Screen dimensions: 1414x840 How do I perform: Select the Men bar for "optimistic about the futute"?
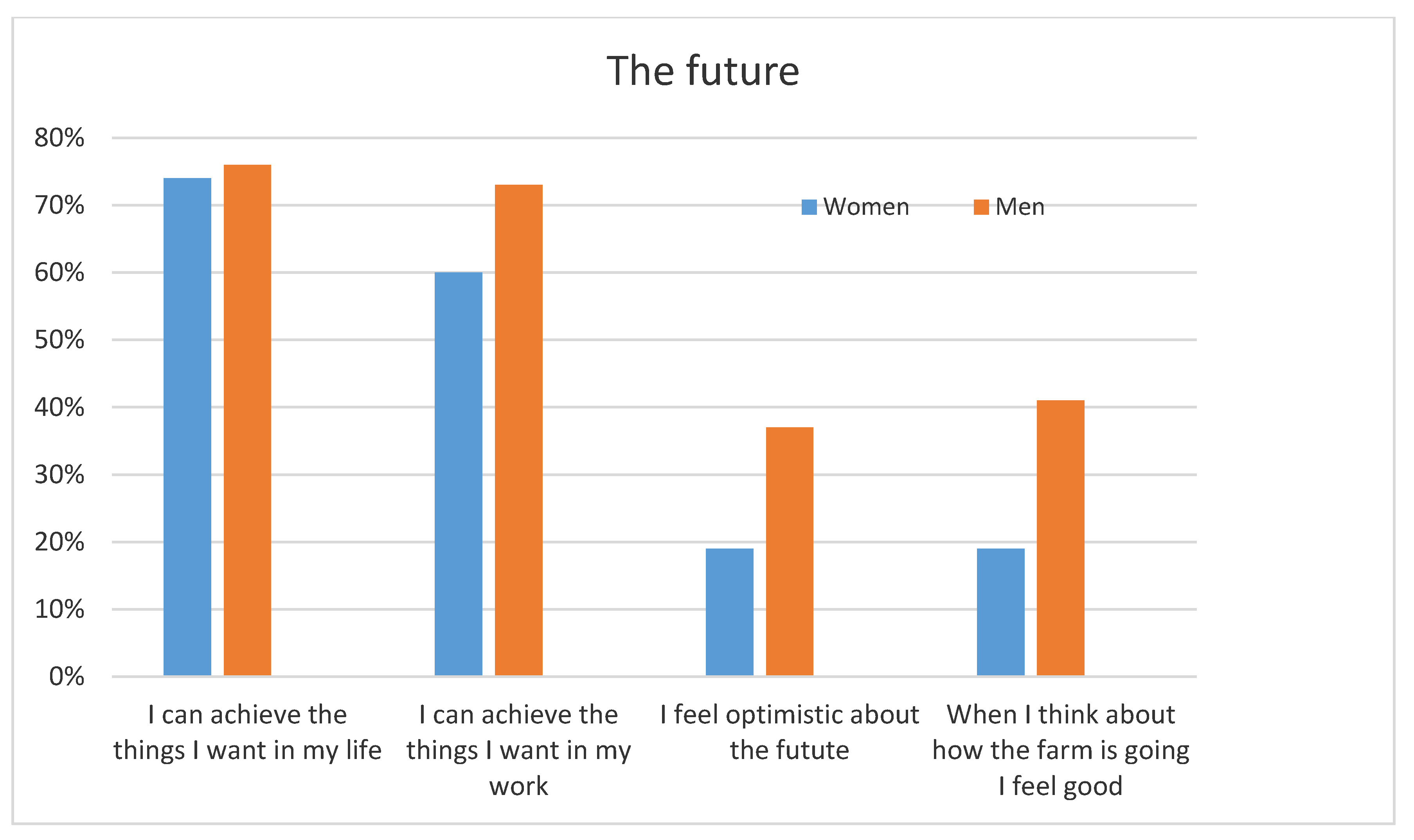[x=790, y=551]
